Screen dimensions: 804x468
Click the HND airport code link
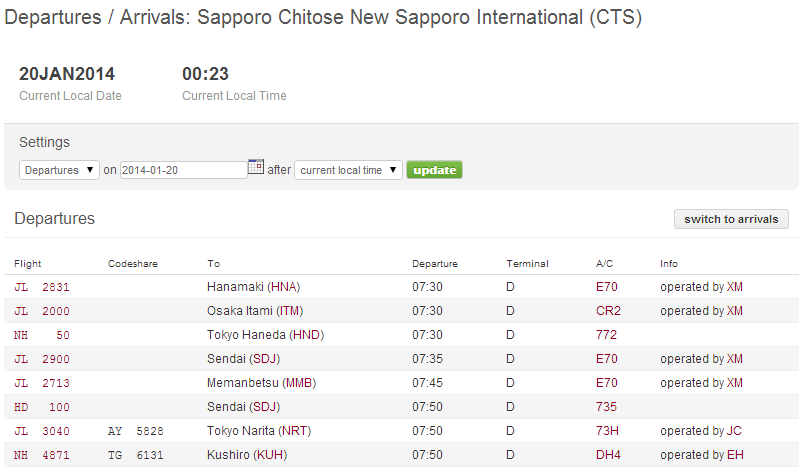(x=305, y=335)
